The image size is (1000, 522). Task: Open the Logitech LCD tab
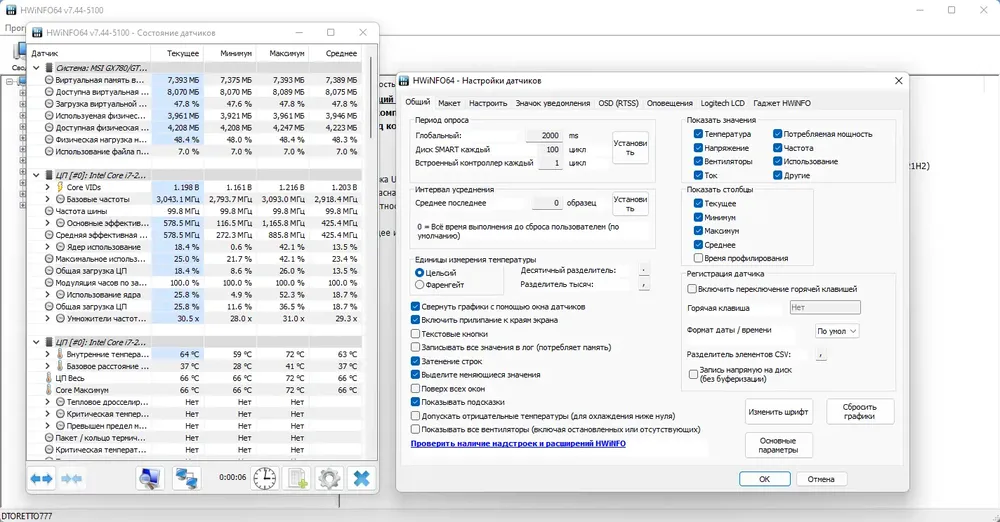pyautogui.click(x=723, y=103)
